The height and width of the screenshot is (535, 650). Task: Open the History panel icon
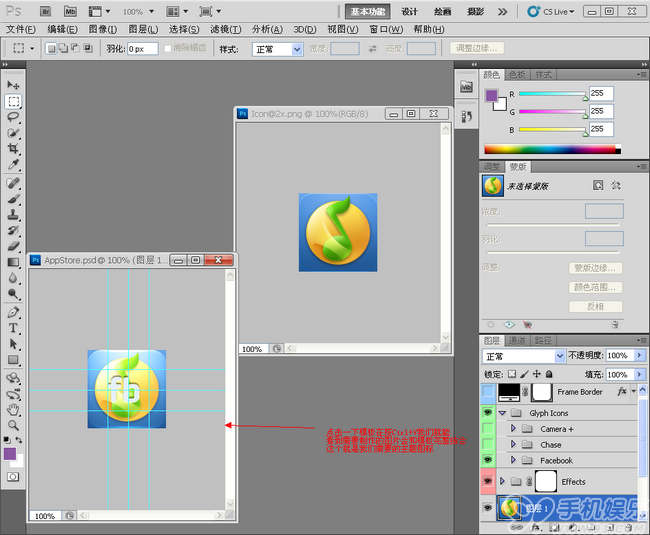(x=466, y=117)
